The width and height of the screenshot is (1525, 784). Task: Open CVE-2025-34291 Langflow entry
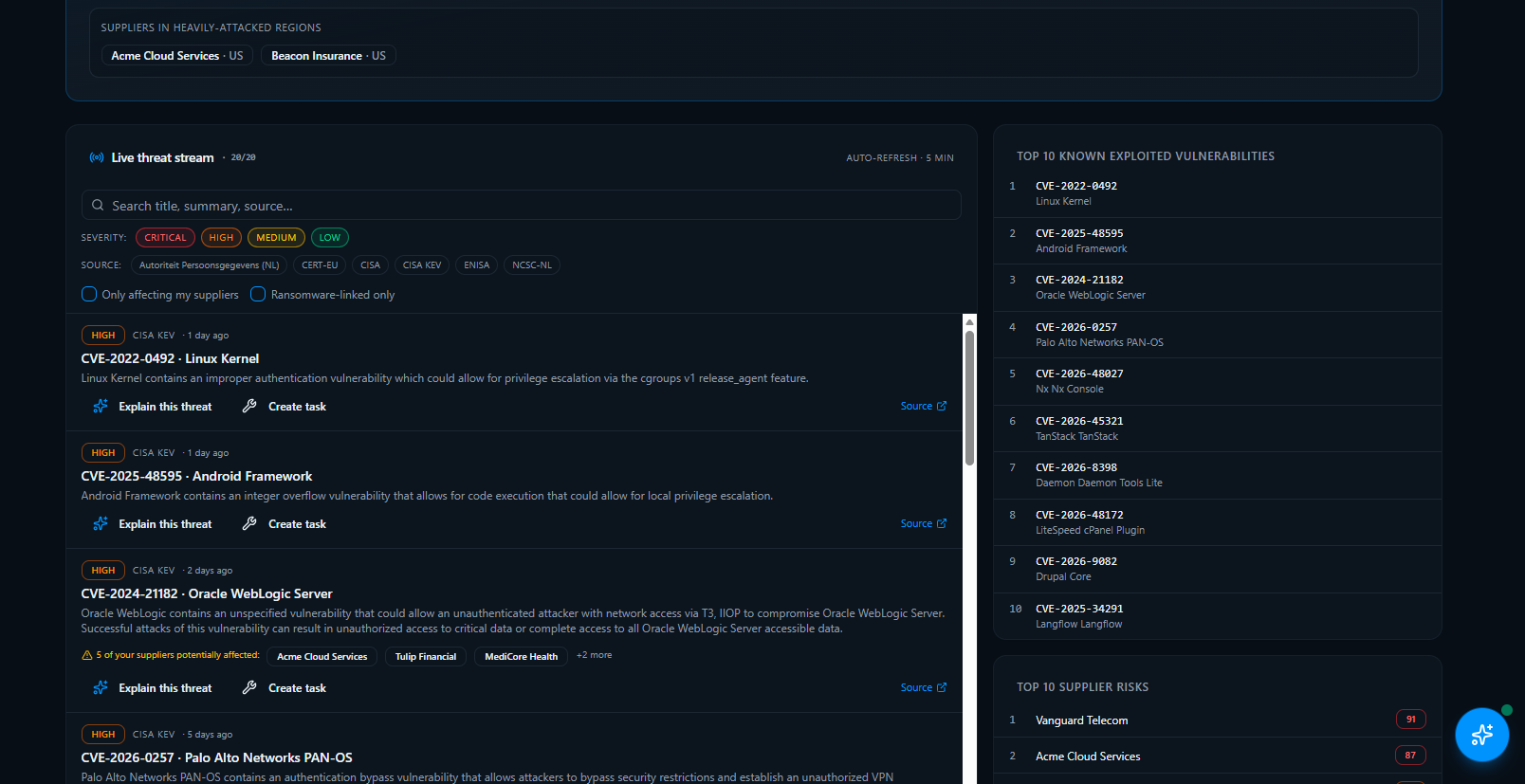point(1218,616)
